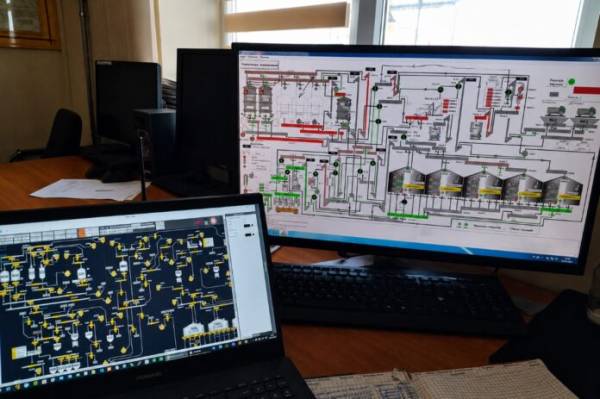Click the small grey button under the green lamp
This screenshot has height=399, width=600.
click(554, 94)
